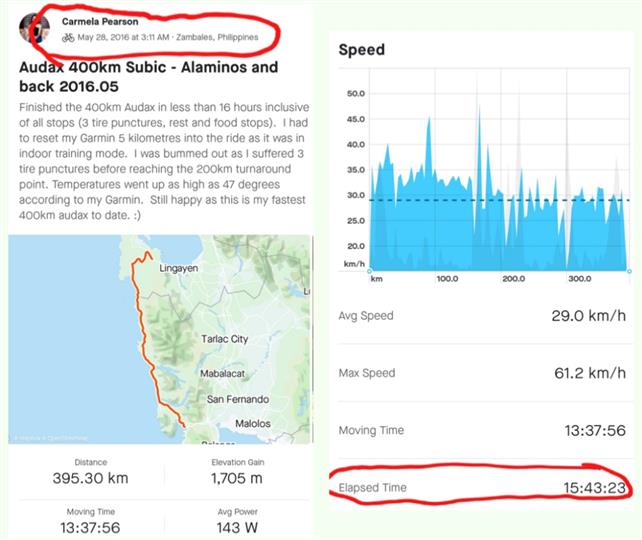Tap Carmela Pearson's profile photo
The image size is (642, 540).
(x=36, y=29)
